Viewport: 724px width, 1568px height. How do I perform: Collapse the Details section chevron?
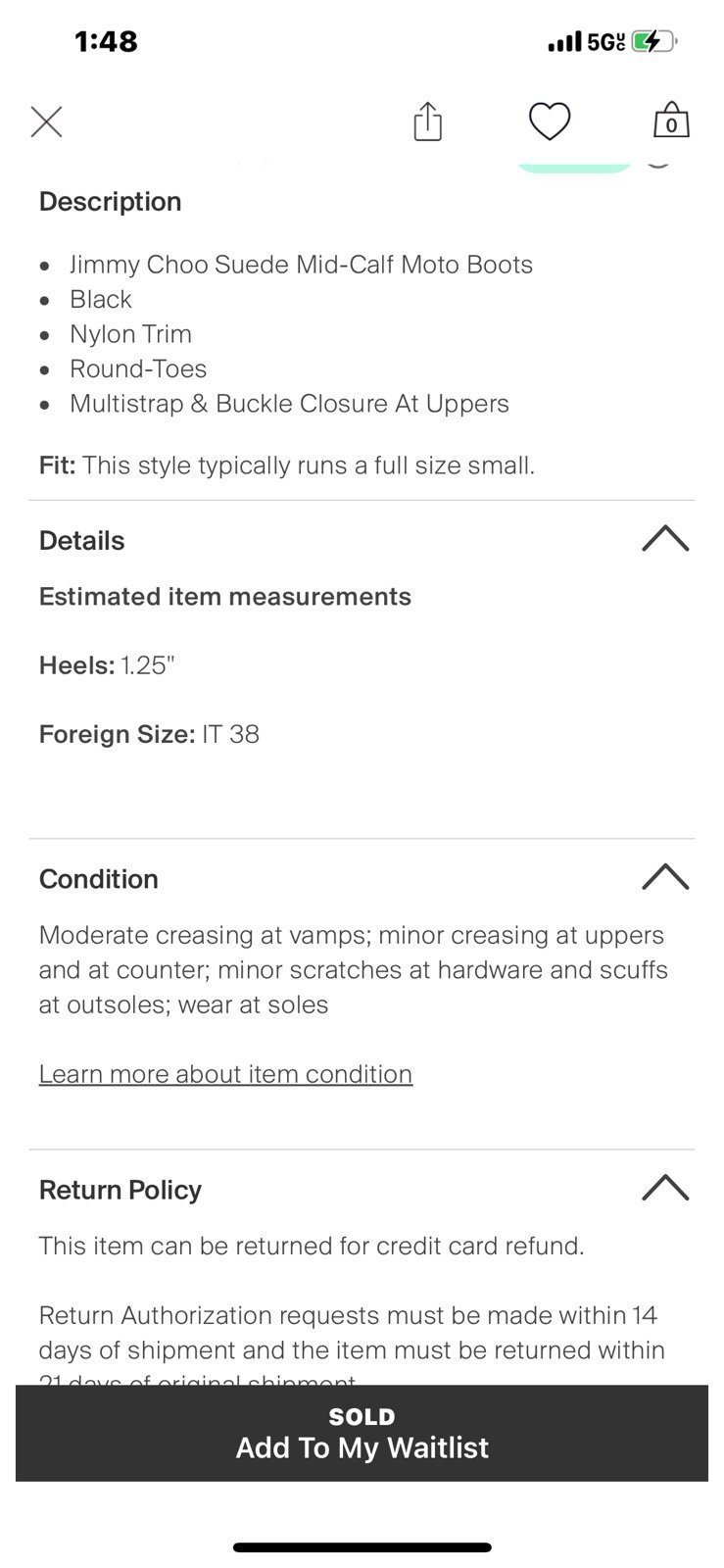coord(665,539)
